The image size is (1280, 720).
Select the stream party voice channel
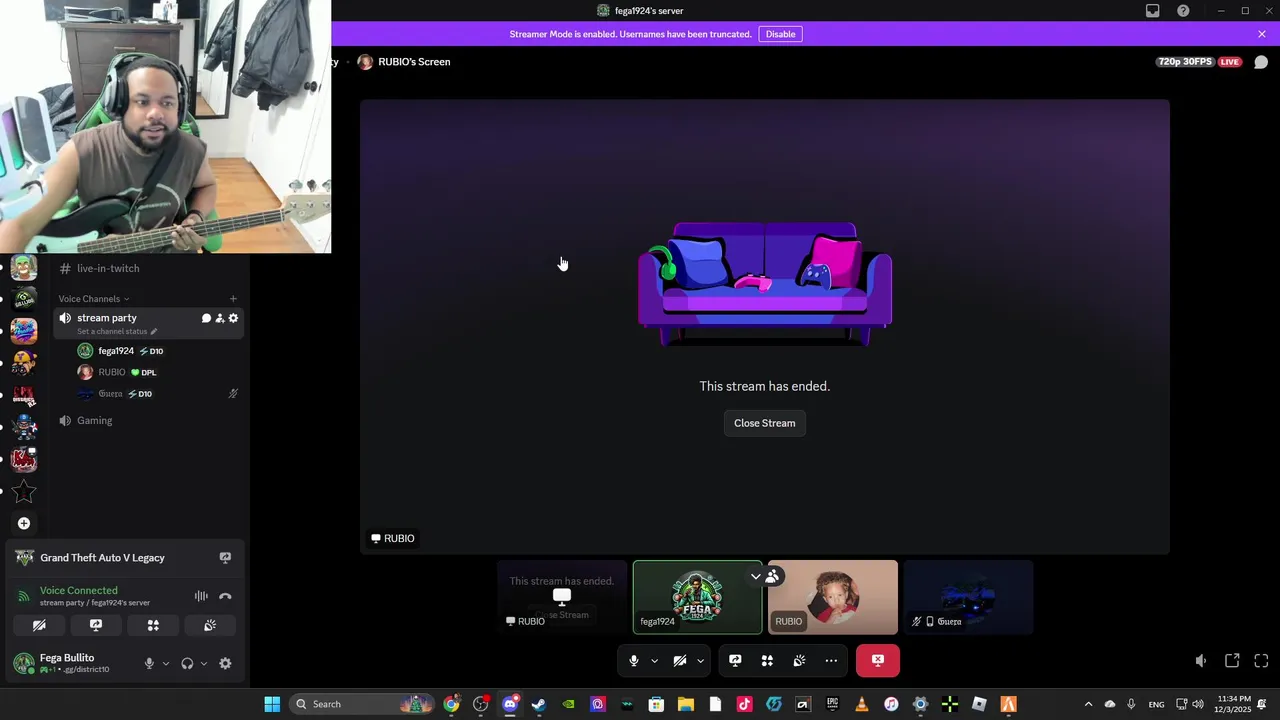click(x=107, y=318)
